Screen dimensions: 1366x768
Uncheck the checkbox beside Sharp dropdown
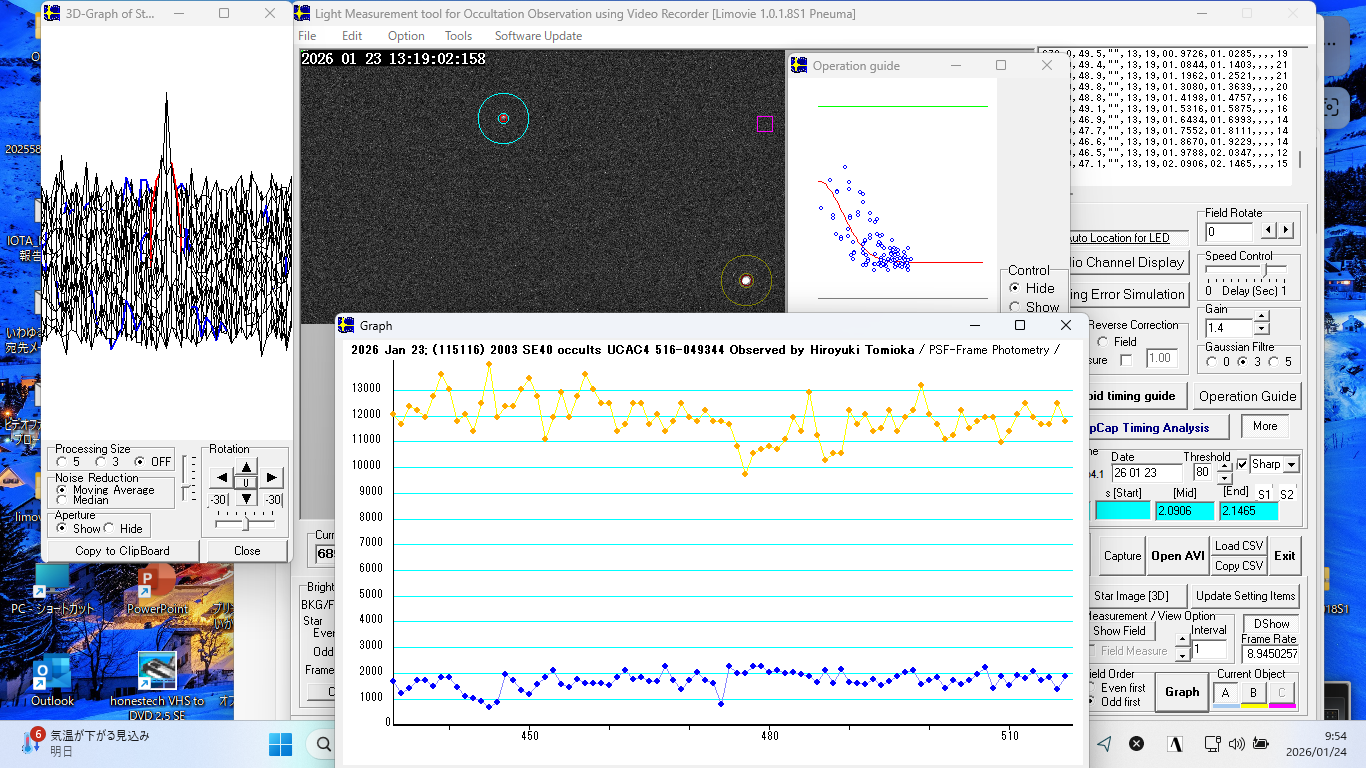pyautogui.click(x=1242, y=464)
